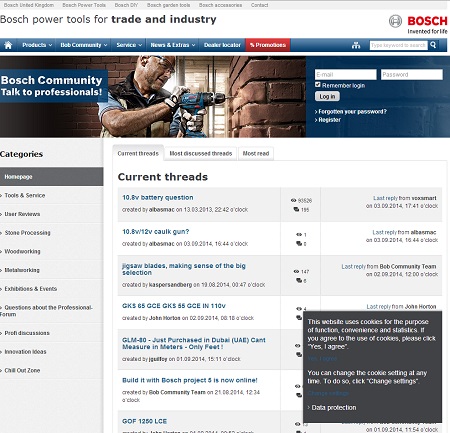This screenshot has height=433, width=450.
Task: Open kaspersandberg author profile
Action: coord(170,285)
